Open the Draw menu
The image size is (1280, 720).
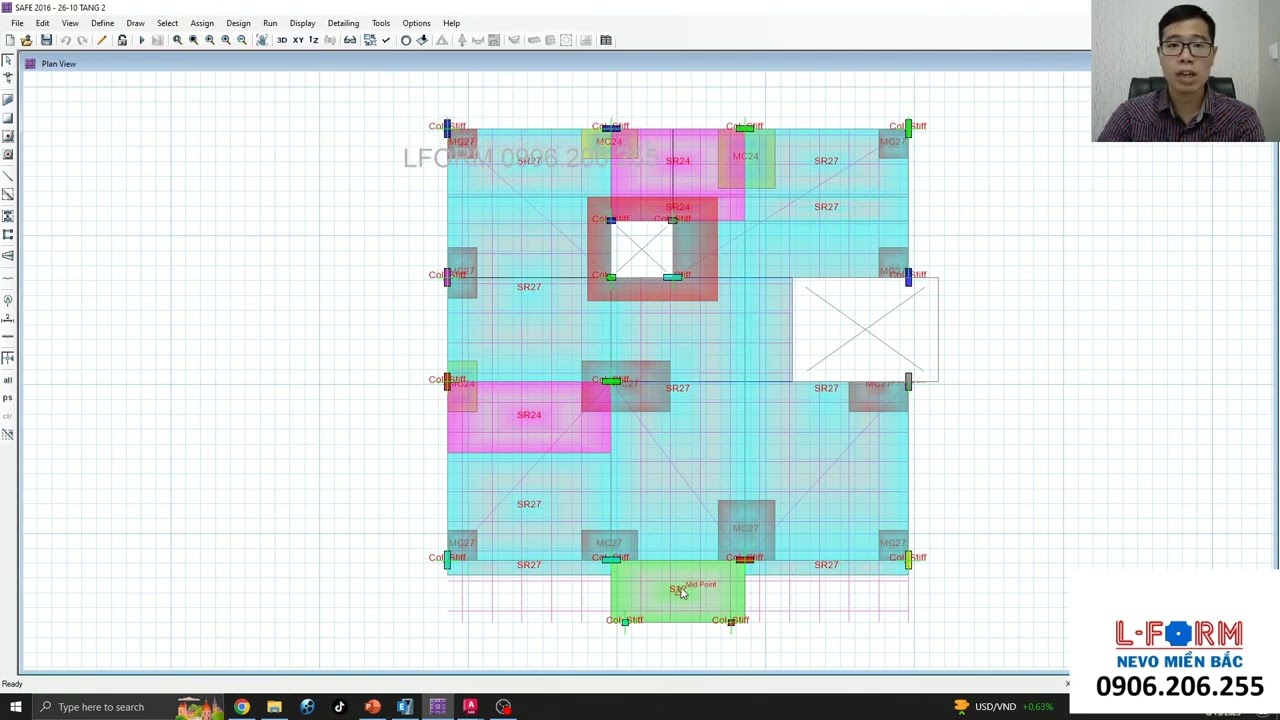[x=135, y=23]
